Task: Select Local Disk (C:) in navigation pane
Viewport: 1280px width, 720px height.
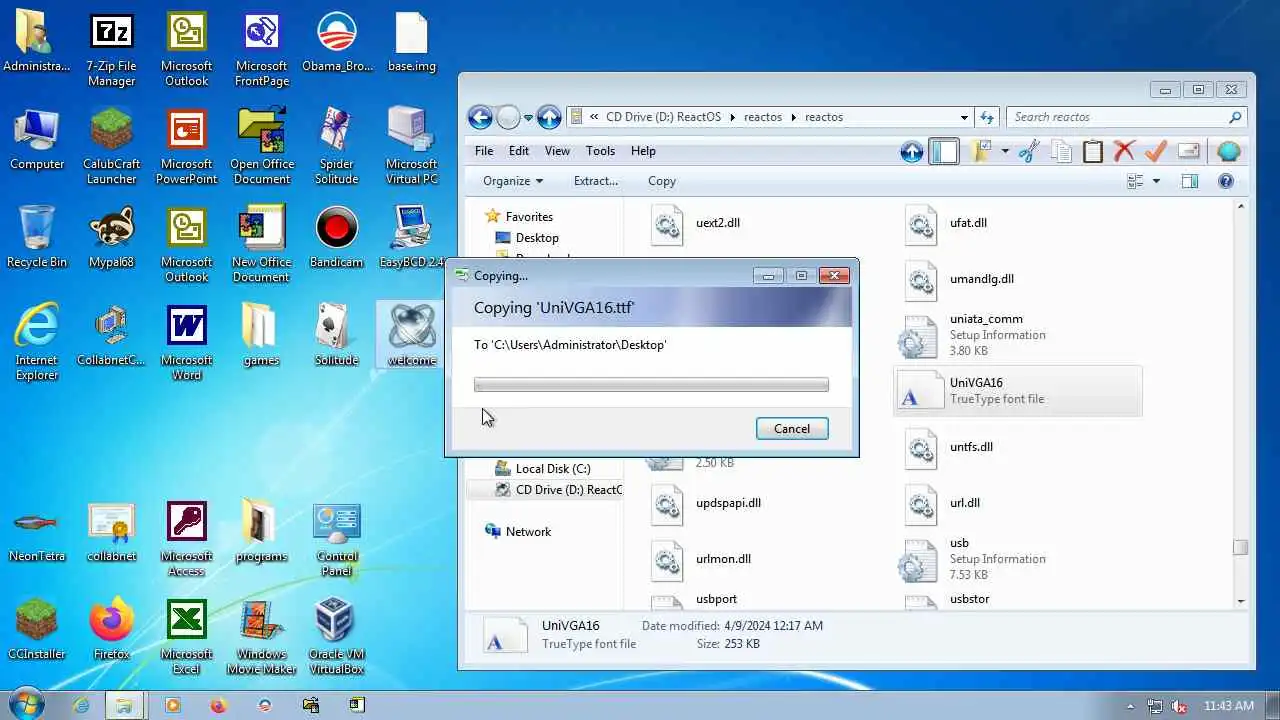Action: 553,469
